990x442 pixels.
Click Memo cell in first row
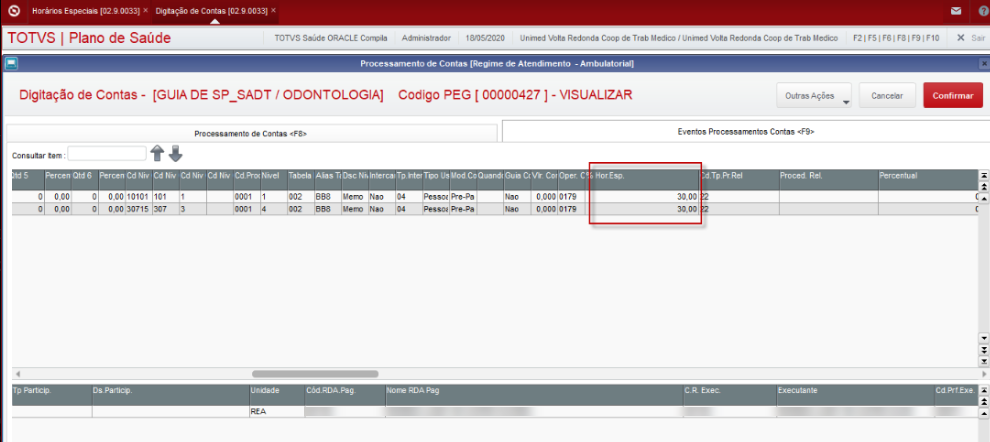point(354,197)
